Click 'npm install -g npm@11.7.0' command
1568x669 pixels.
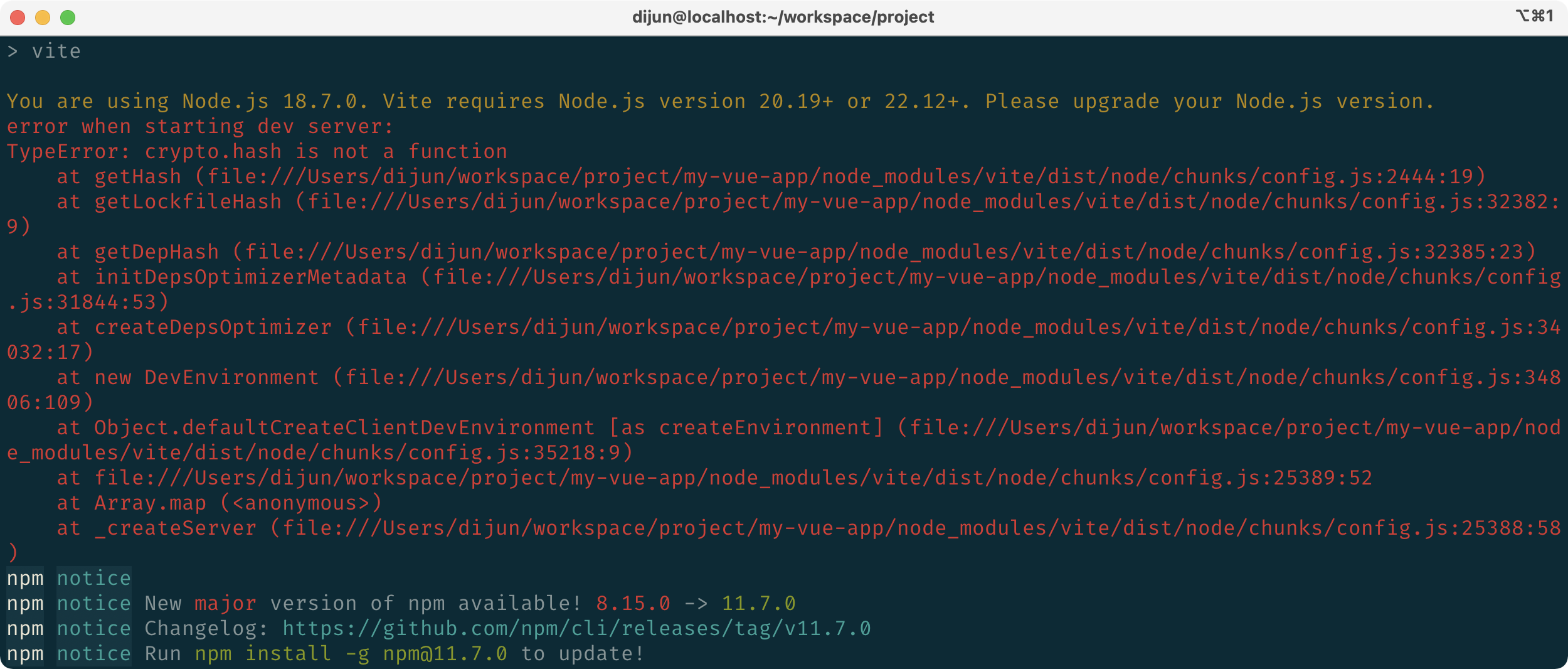pos(351,654)
